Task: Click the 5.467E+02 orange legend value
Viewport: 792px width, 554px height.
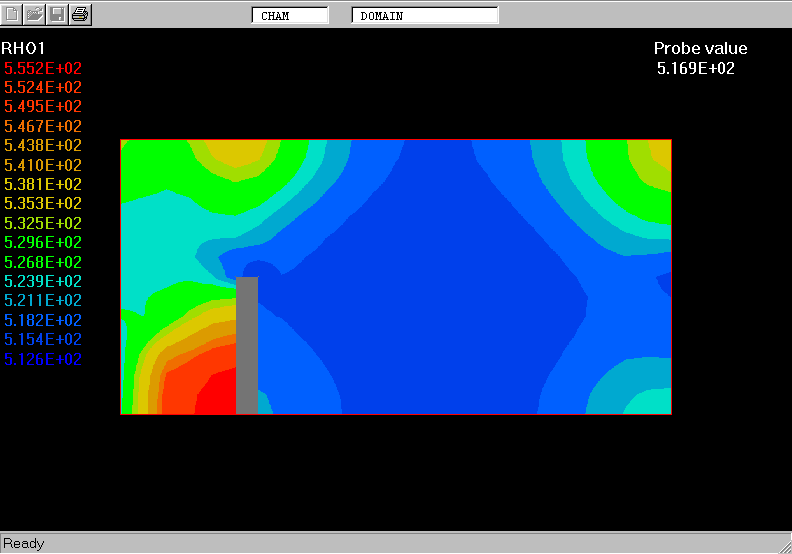Action: 43,126
